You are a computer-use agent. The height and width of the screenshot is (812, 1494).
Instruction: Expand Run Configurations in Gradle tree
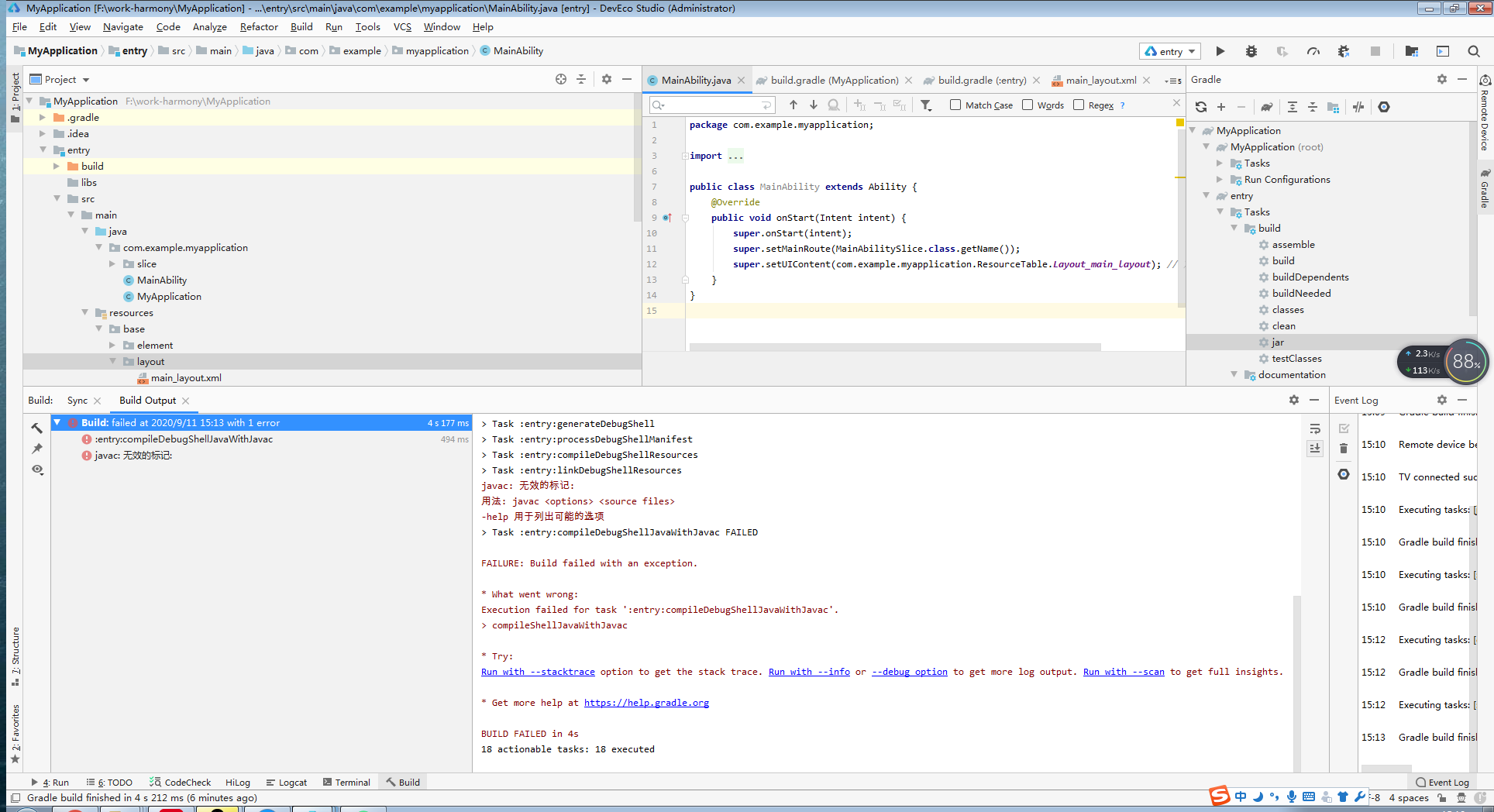point(1220,180)
